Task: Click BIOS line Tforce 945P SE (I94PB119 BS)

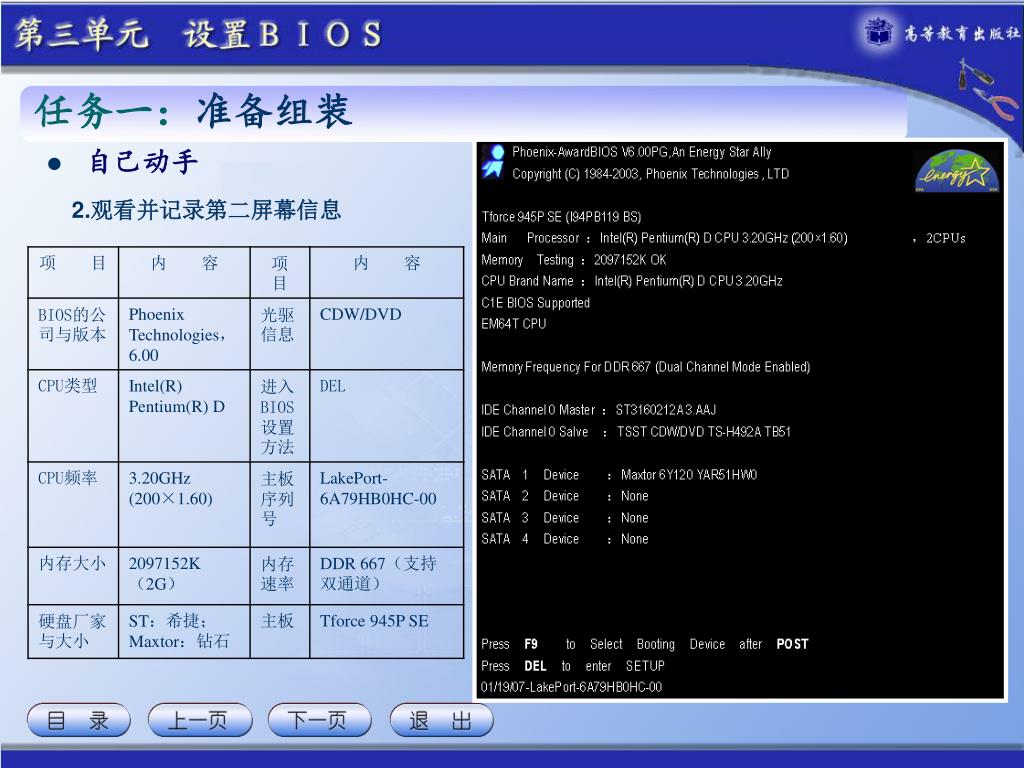Action: click(x=561, y=217)
